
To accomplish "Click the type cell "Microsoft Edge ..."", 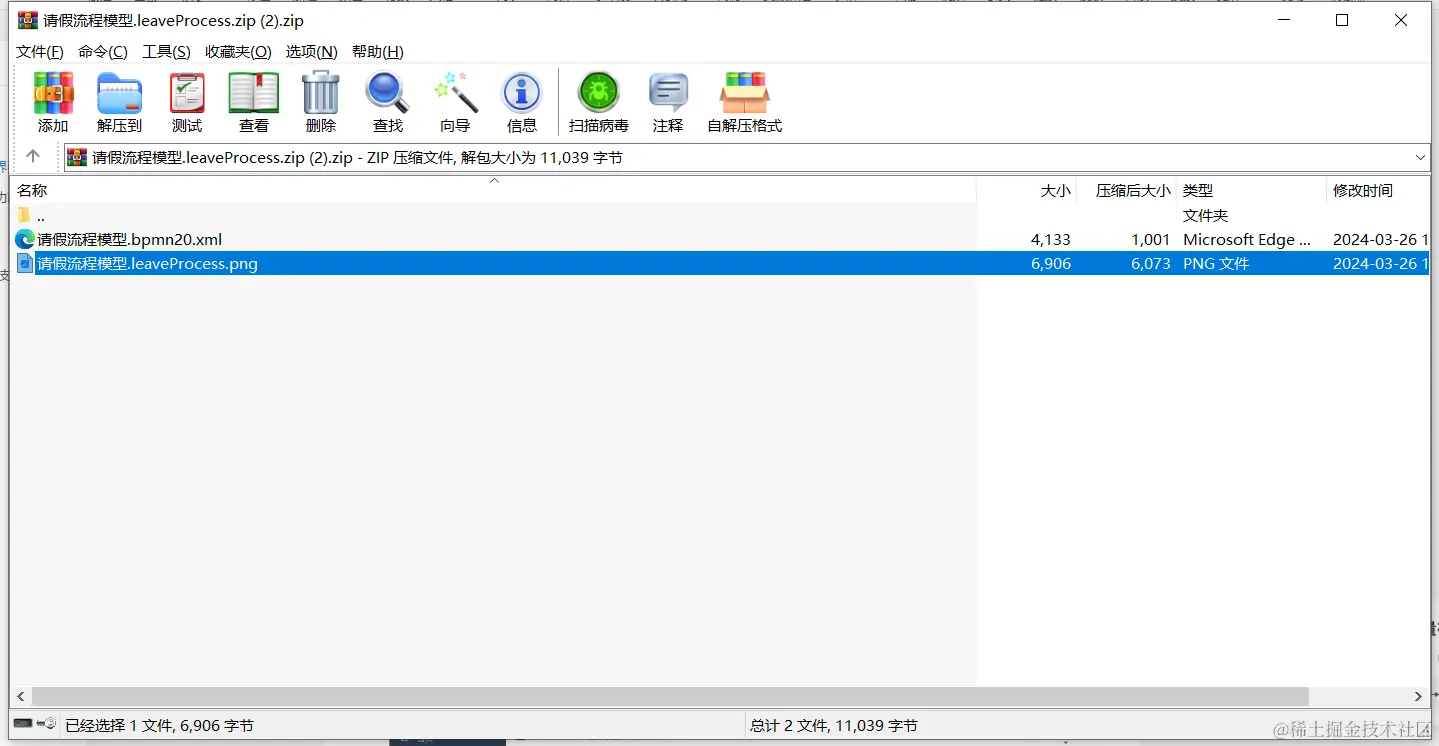I will click(x=1246, y=240).
